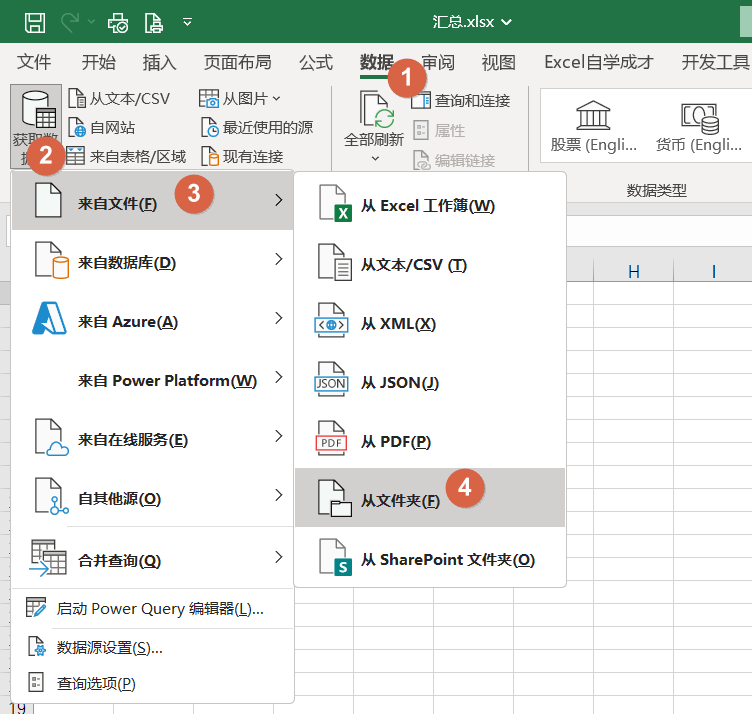Open Customize Quick Access Toolbar dropdown

tap(188, 22)
